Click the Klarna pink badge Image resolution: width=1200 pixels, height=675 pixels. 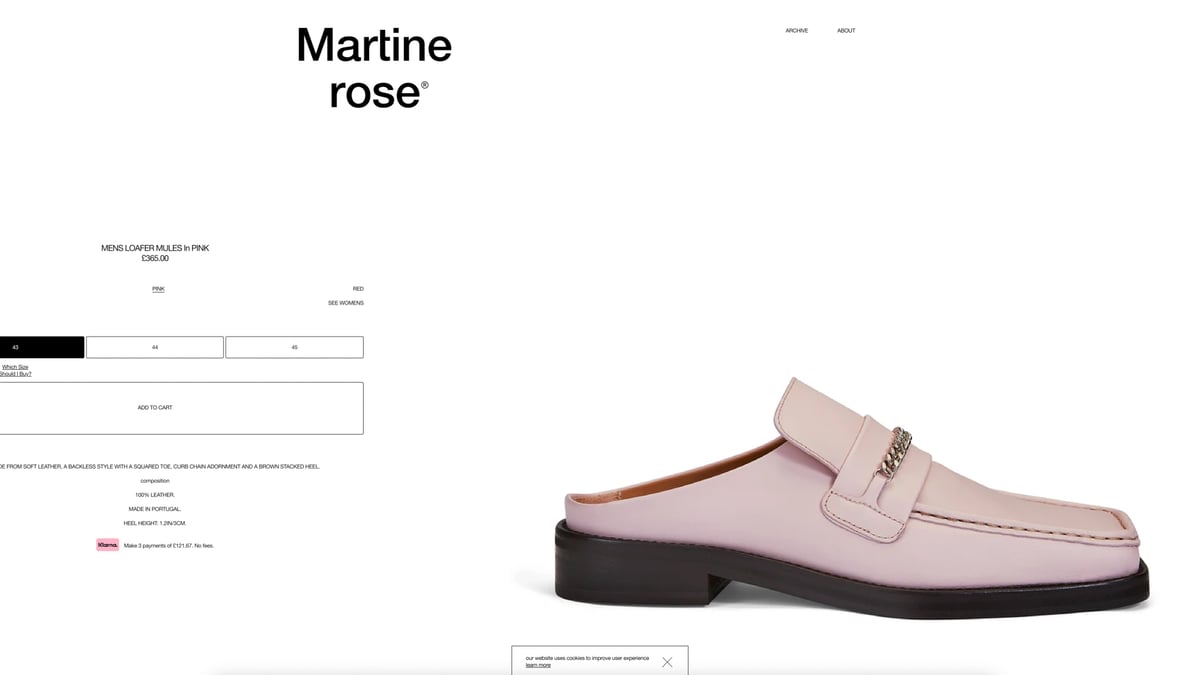click(x=107, y=545)
